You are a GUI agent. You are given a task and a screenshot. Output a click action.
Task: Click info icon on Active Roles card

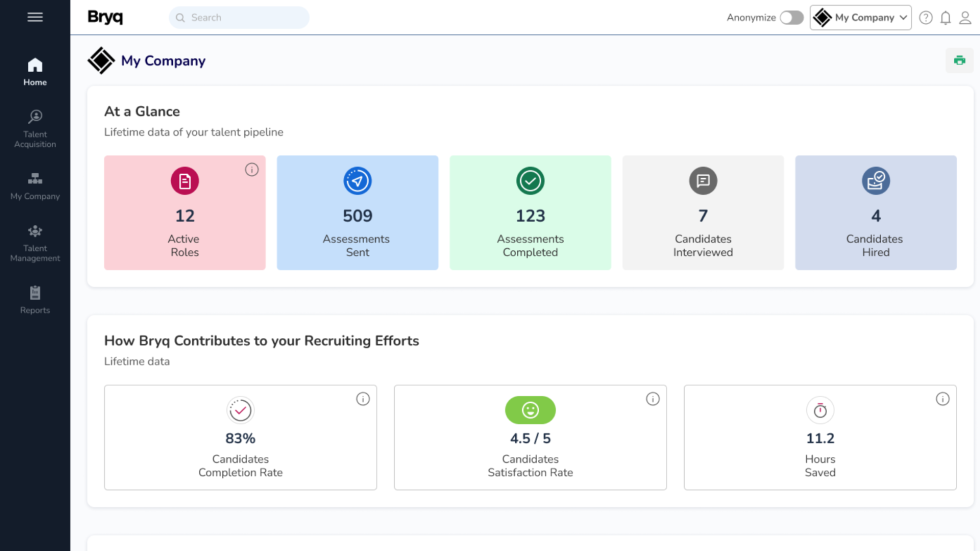(x=252, y=170)
